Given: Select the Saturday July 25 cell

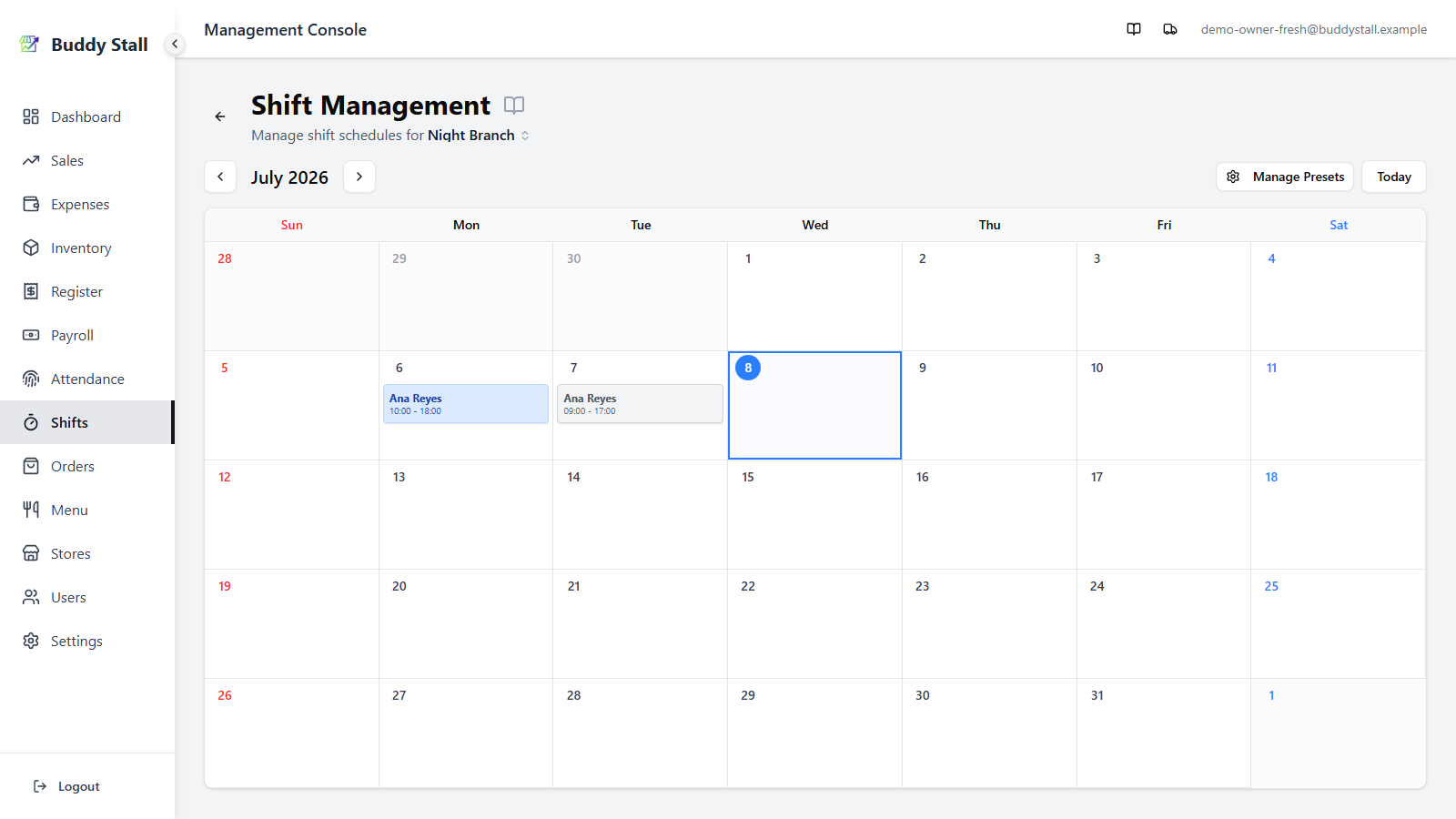Looking at the screenshot, I should pyautogui.click(x=1338, y=624).
